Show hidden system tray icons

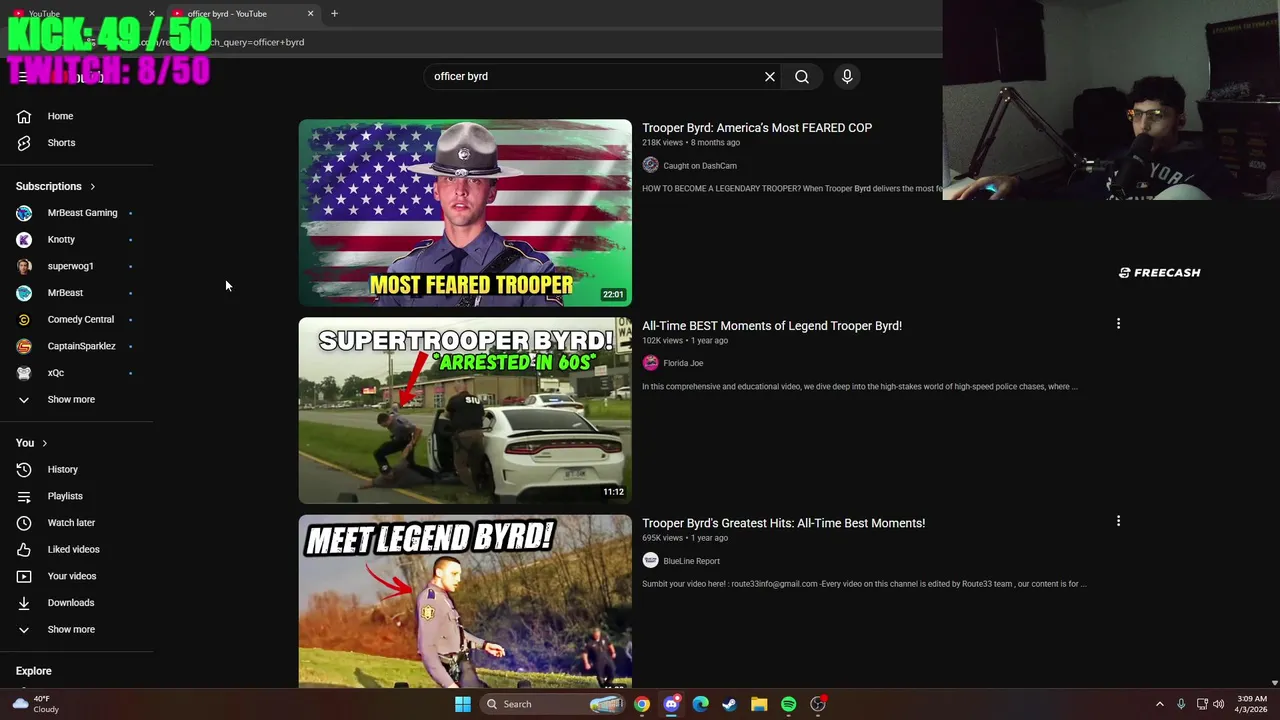pyautogui.click(x=1160, y=704)
